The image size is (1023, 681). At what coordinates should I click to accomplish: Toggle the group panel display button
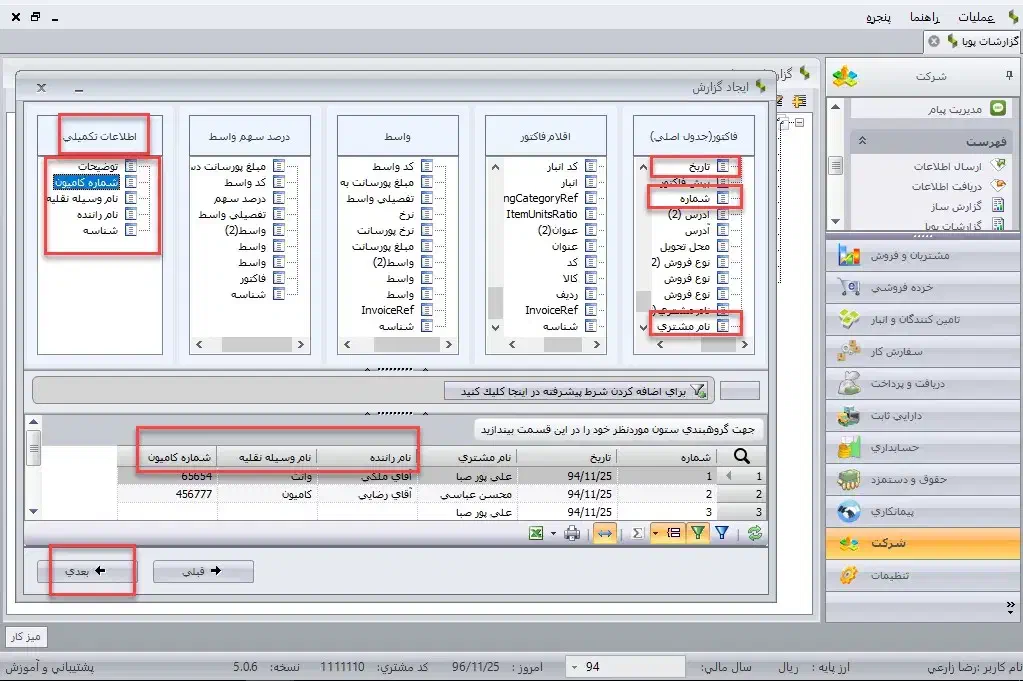[671, 534]
